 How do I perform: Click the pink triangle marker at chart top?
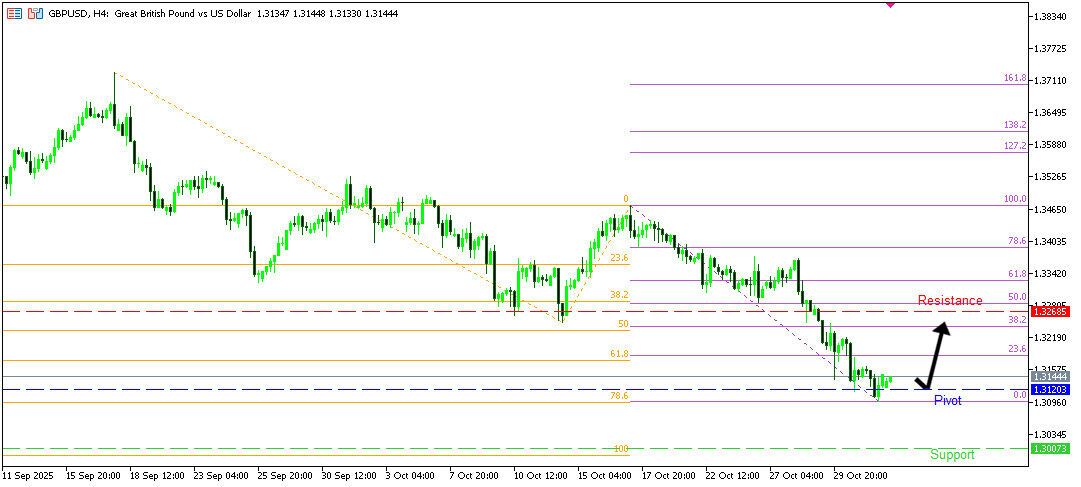tap(890, 5)
